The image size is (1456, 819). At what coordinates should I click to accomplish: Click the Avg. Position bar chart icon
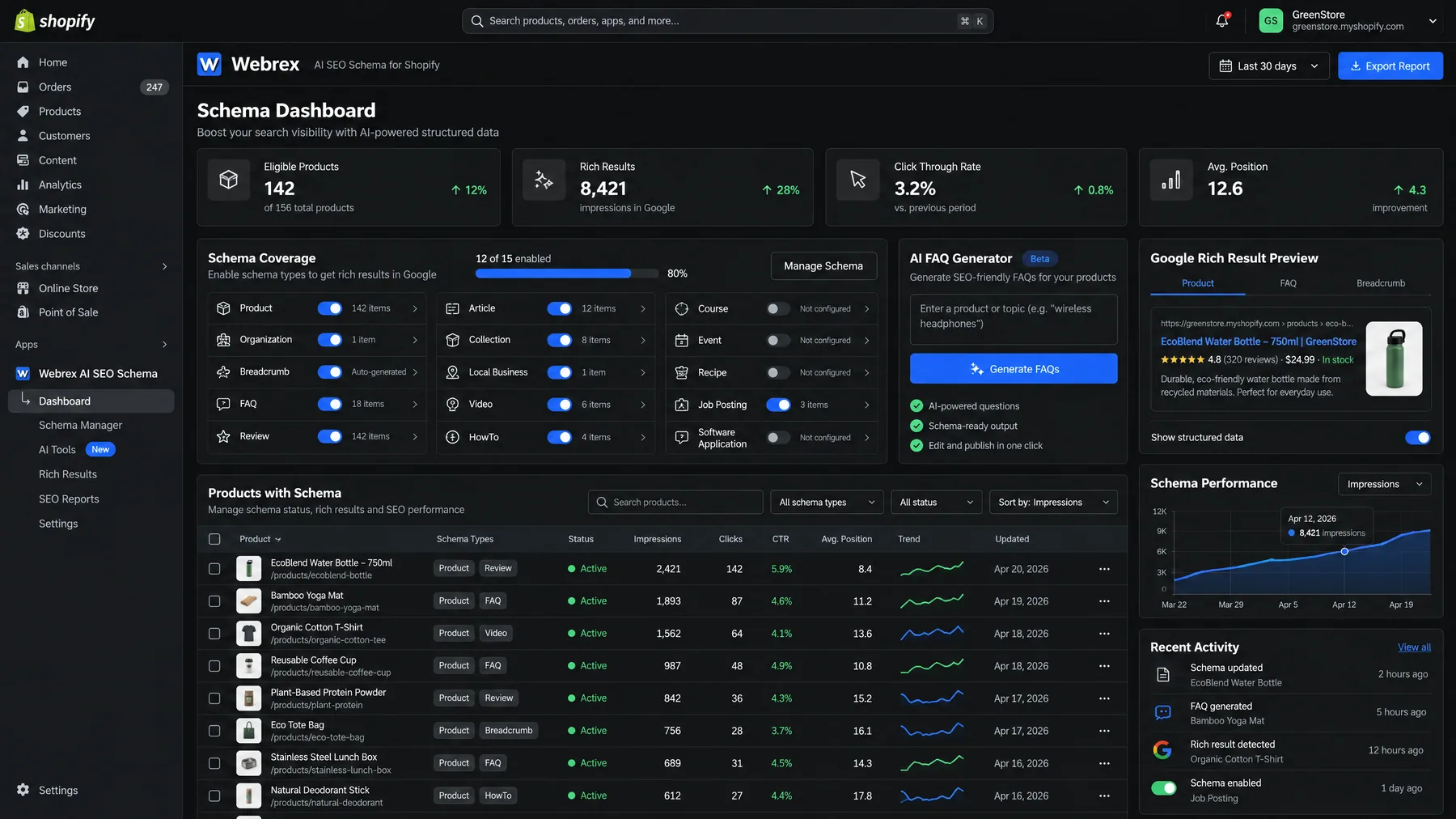coord(1171,180)
